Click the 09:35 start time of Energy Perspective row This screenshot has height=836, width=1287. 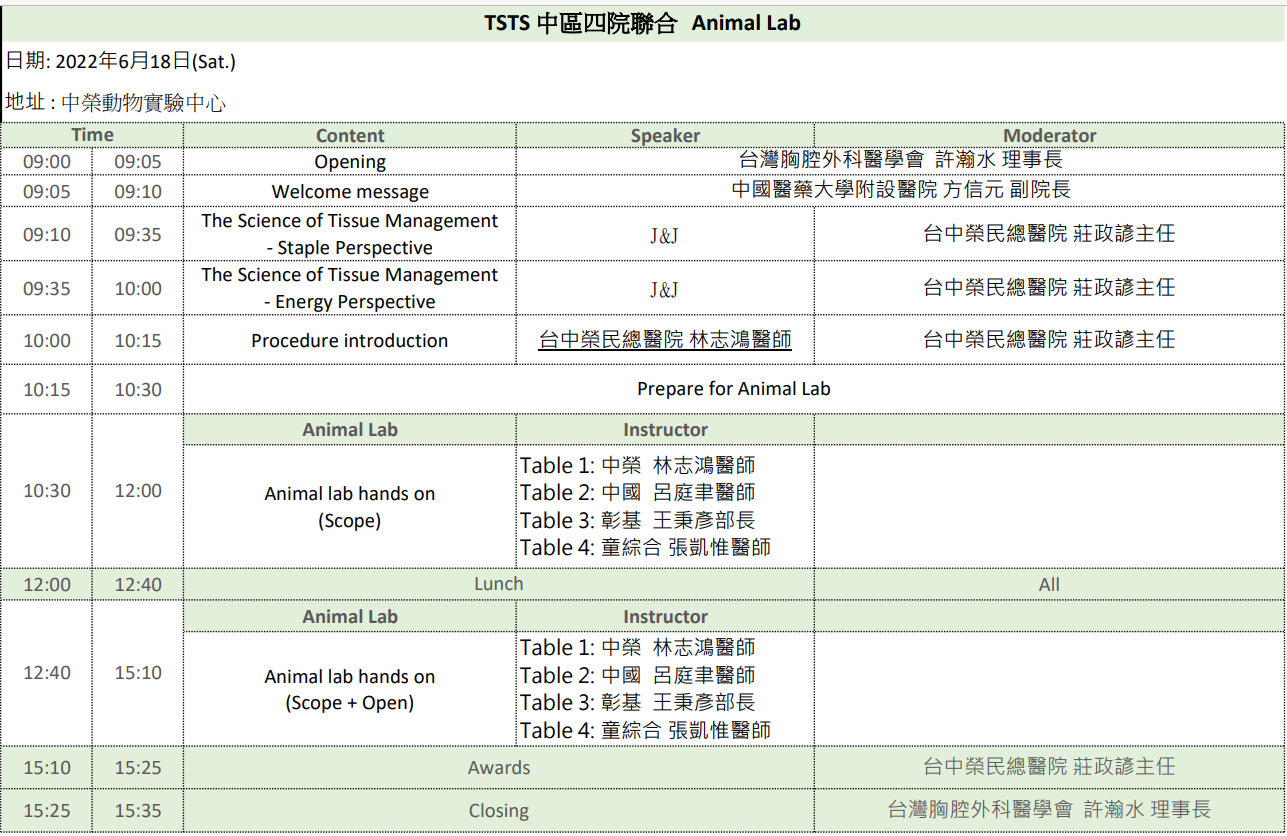coord(47,289)
